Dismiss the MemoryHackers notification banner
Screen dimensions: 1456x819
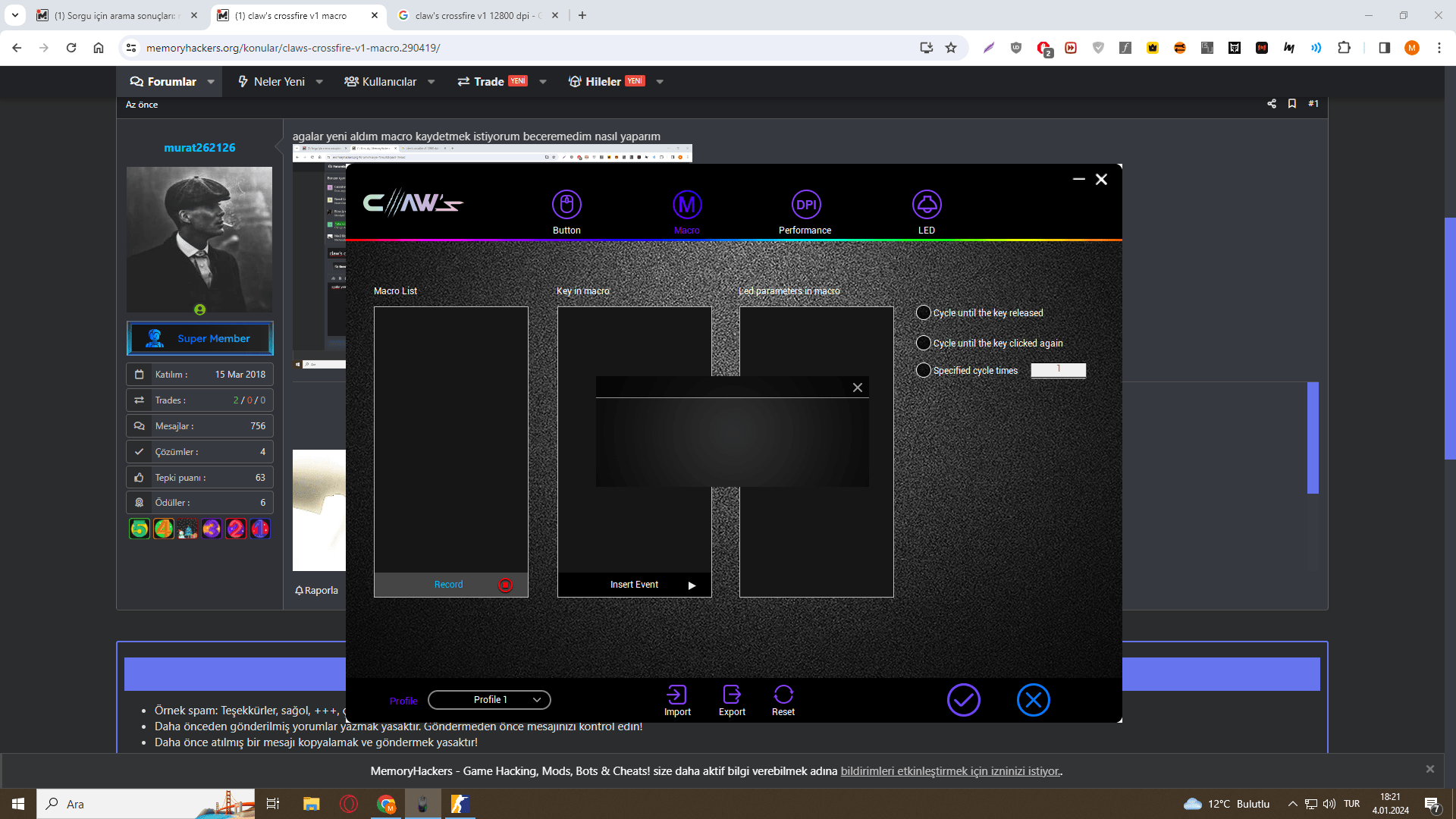pyautogui.click(x=1430, y=769)
